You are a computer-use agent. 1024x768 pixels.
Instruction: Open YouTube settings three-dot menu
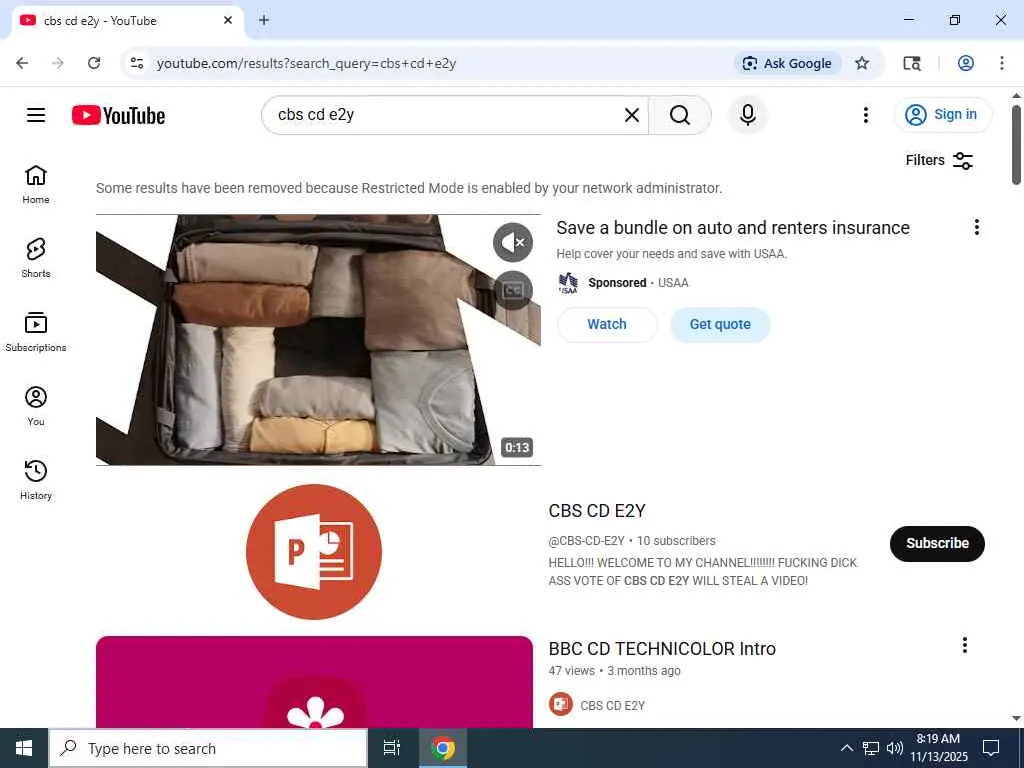coord(865,115)
